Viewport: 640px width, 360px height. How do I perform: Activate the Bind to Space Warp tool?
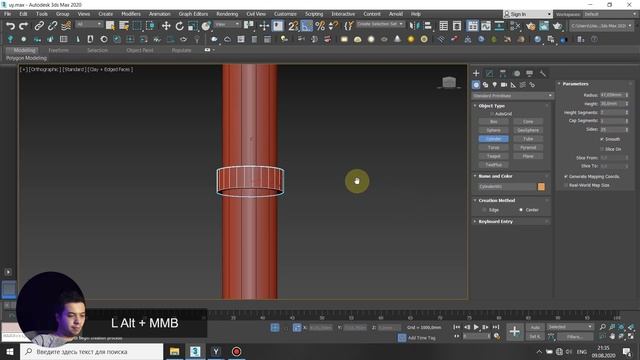[66, 26]
